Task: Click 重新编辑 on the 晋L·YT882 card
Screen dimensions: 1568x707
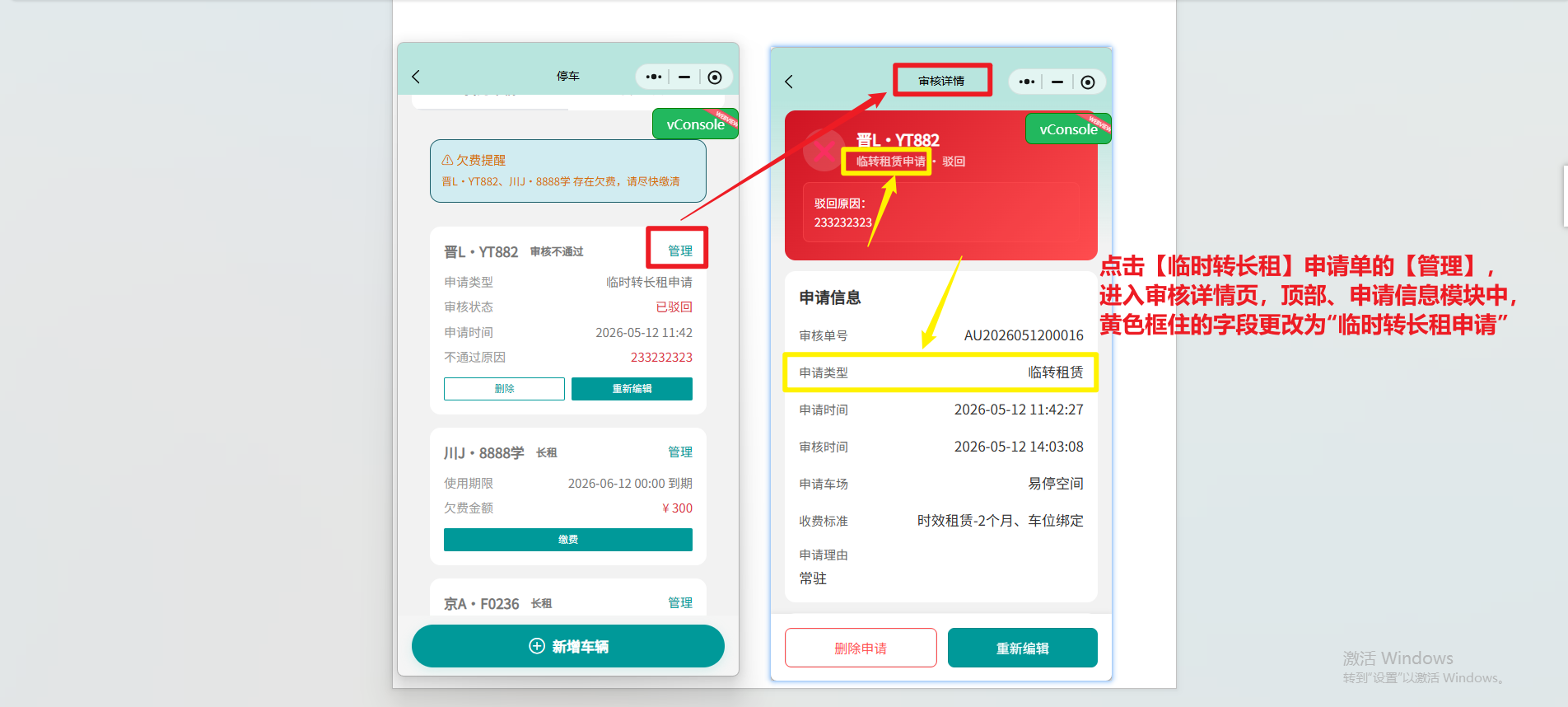Action: [632, 389]
